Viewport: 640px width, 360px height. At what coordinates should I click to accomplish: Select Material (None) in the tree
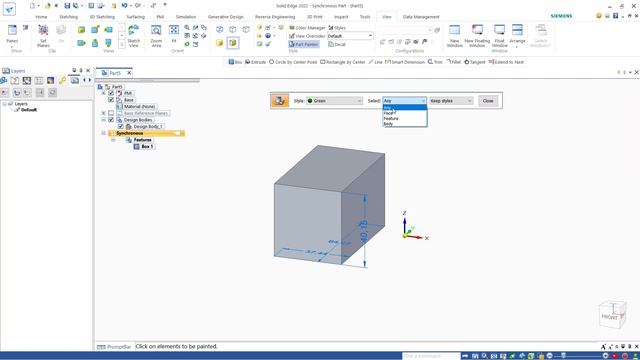click(136, 107)
